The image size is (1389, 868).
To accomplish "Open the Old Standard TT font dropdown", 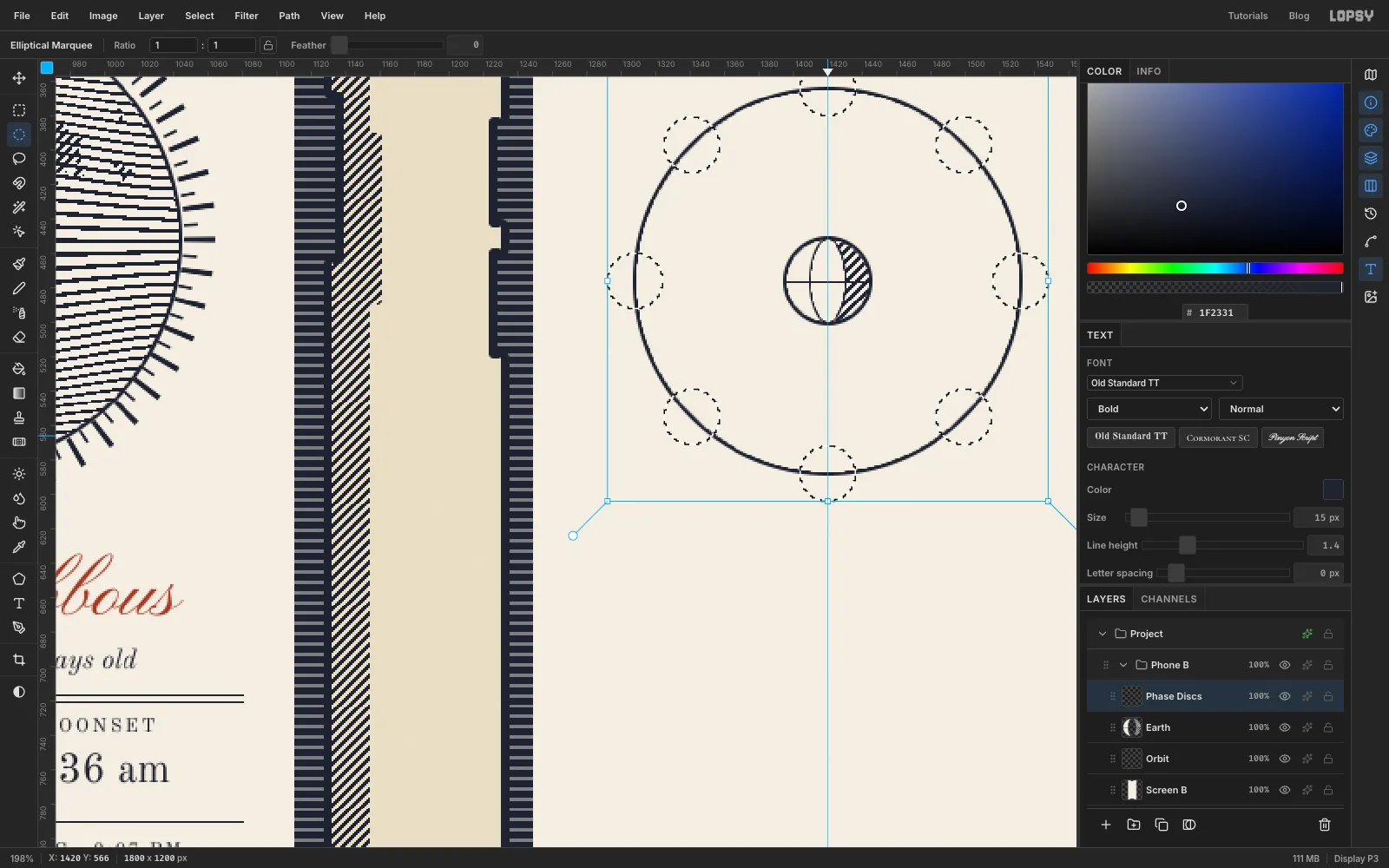I will point(1164,383).
